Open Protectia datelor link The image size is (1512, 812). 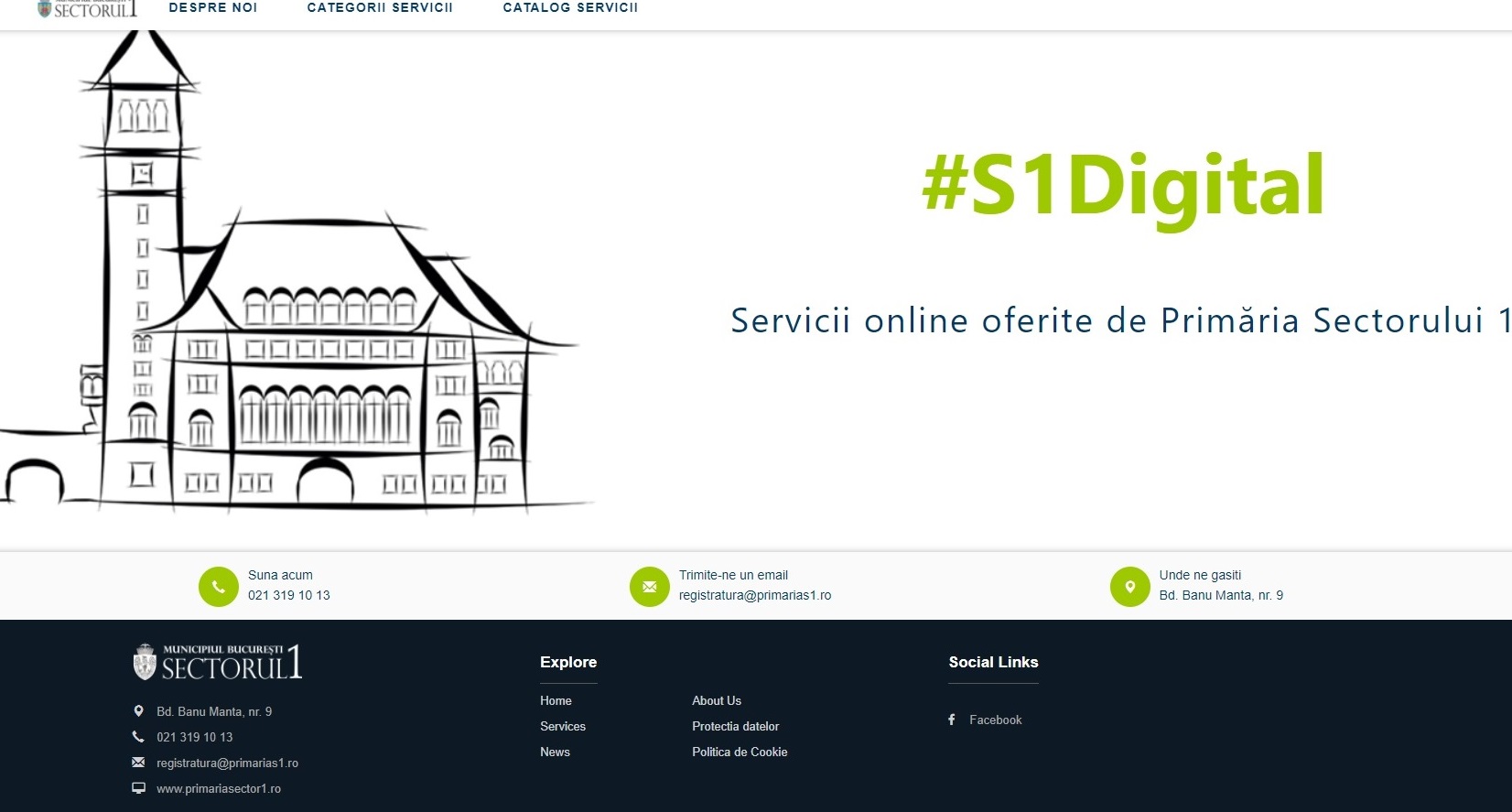tap(736, 726)
